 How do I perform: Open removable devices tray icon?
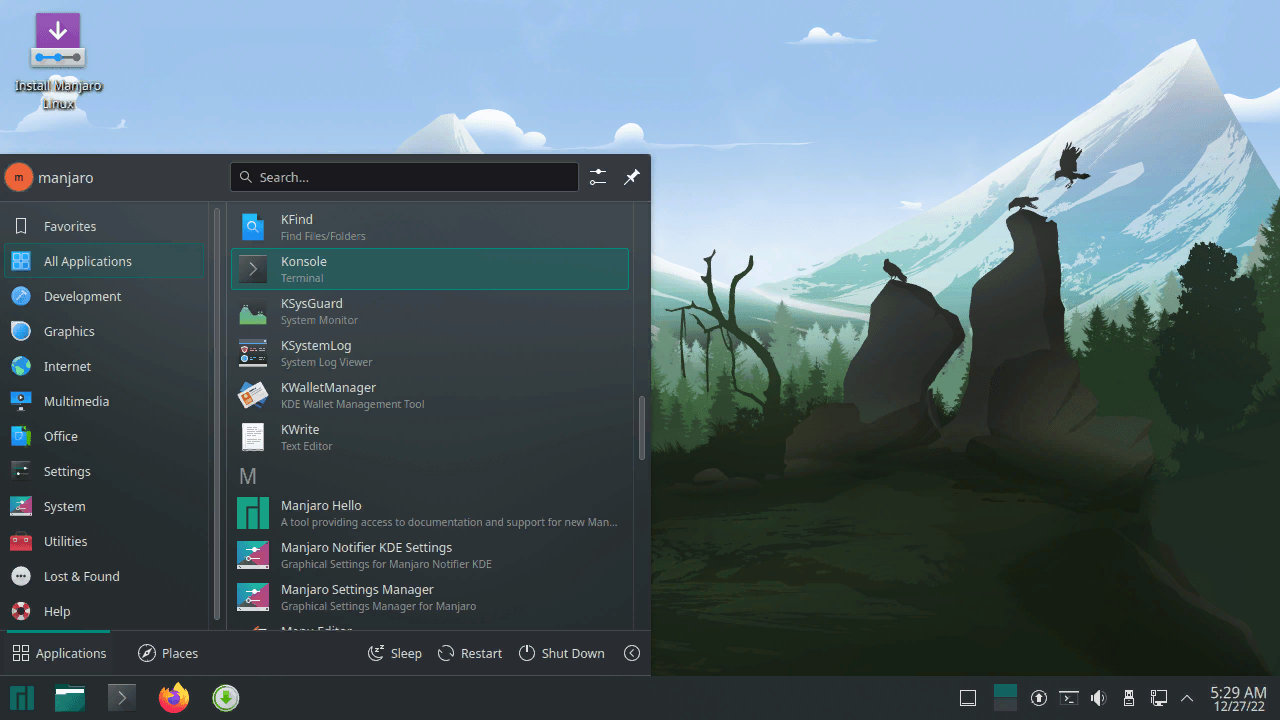click(x=1128, y=698)
